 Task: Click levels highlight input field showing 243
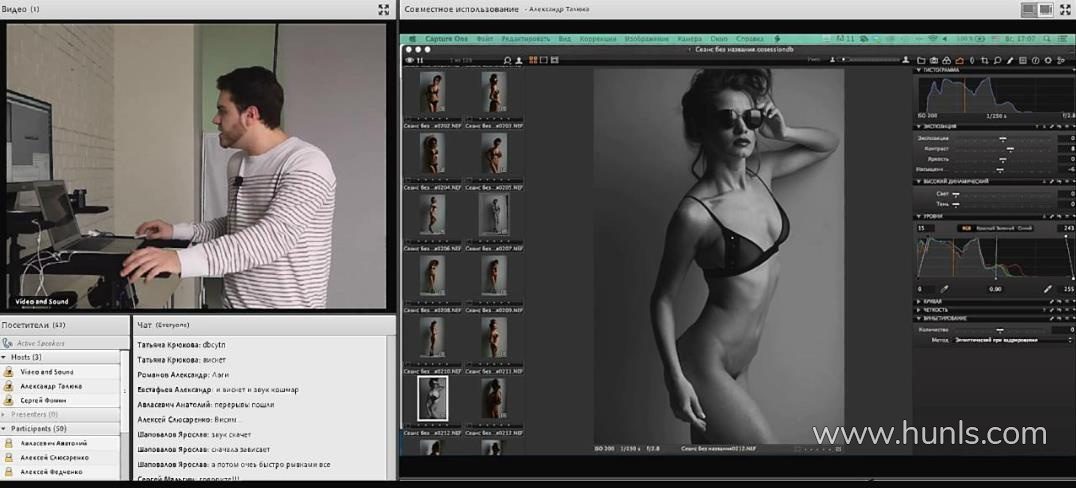point(1064,228)
